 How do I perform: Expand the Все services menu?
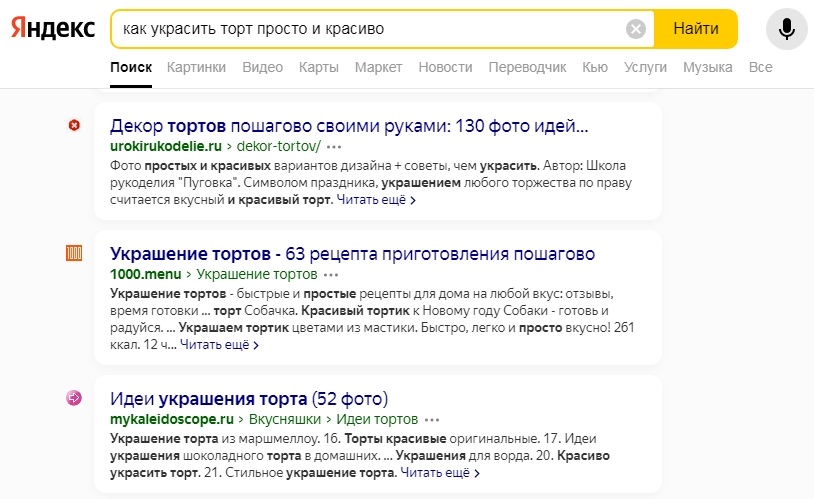click(x=761, y=68)
